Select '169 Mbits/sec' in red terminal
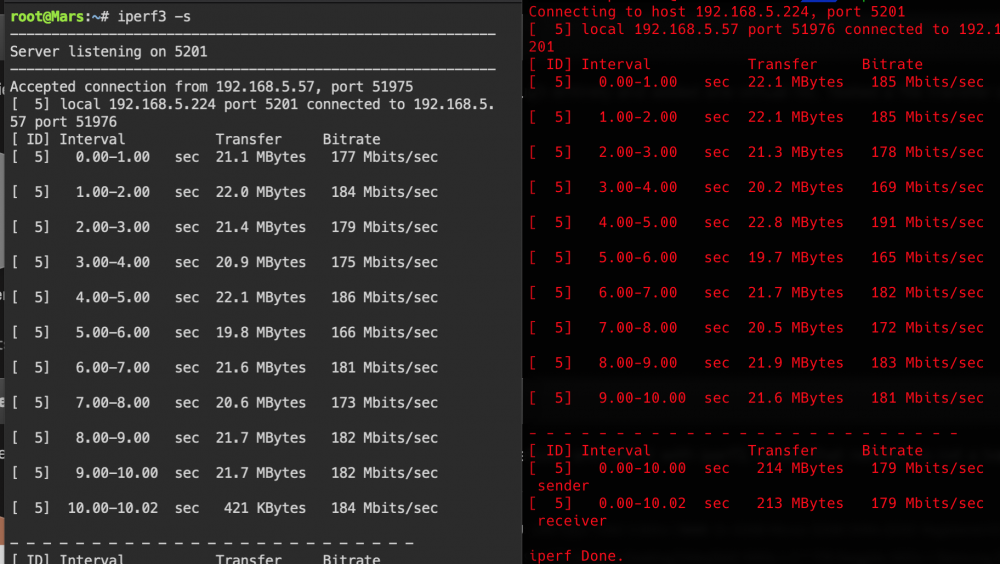The height and width of the screenshot is (564, 1000). pyautogui.click(x=927, y=188)
